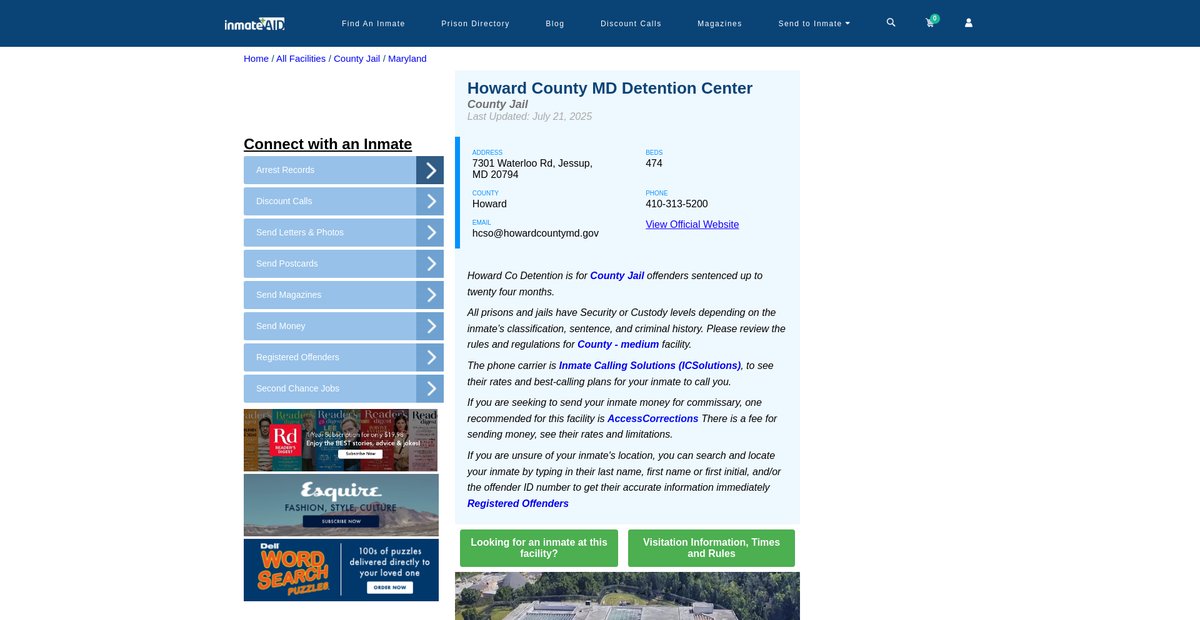The width and height of the screenshot is (1200, 620).
Task: Click the arrow beside Discount Calls sidebar item
Action: tap(430, 201)
